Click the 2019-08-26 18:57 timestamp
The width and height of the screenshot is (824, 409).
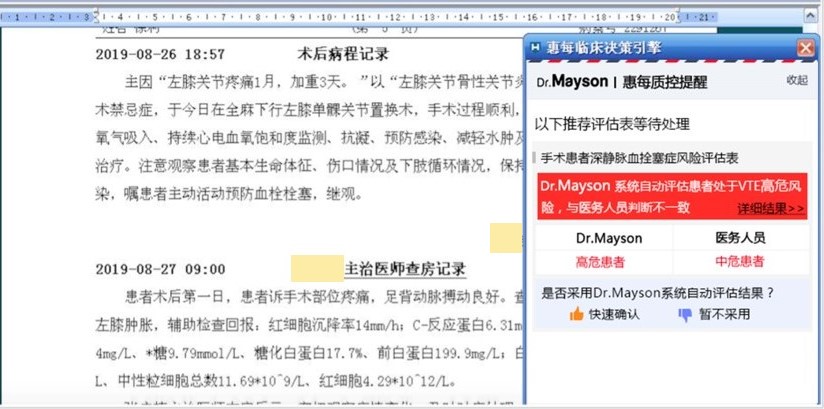tap(160, 54)
